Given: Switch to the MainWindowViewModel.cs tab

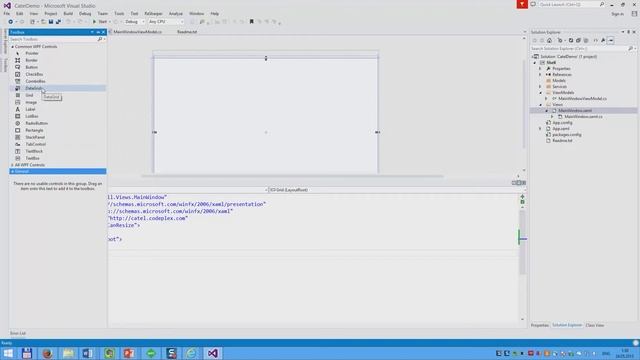Looking at the screenshot, I should point(138,32).
